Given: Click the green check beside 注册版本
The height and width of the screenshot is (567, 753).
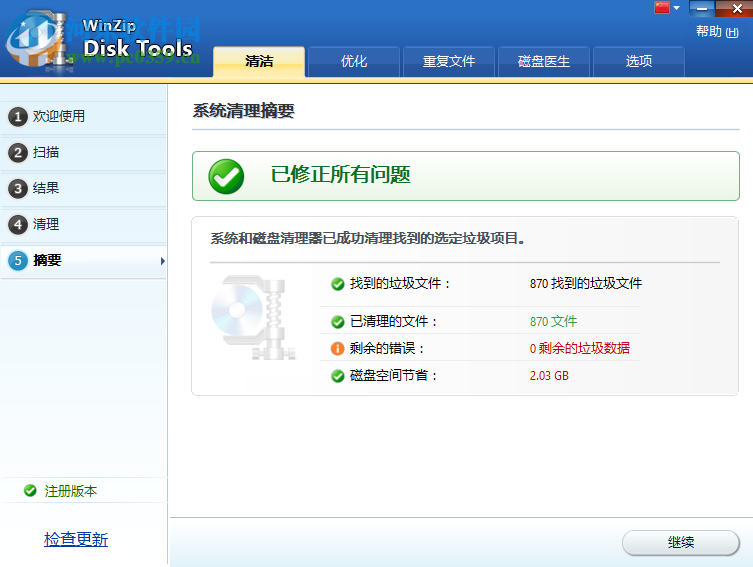Looking at the screenshot, I should click(x=30, y=491).
